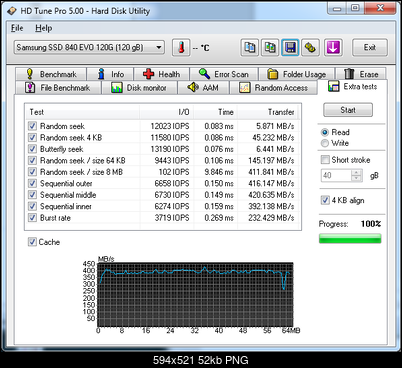Click the short stroke size field showing 40

point(336,176)
